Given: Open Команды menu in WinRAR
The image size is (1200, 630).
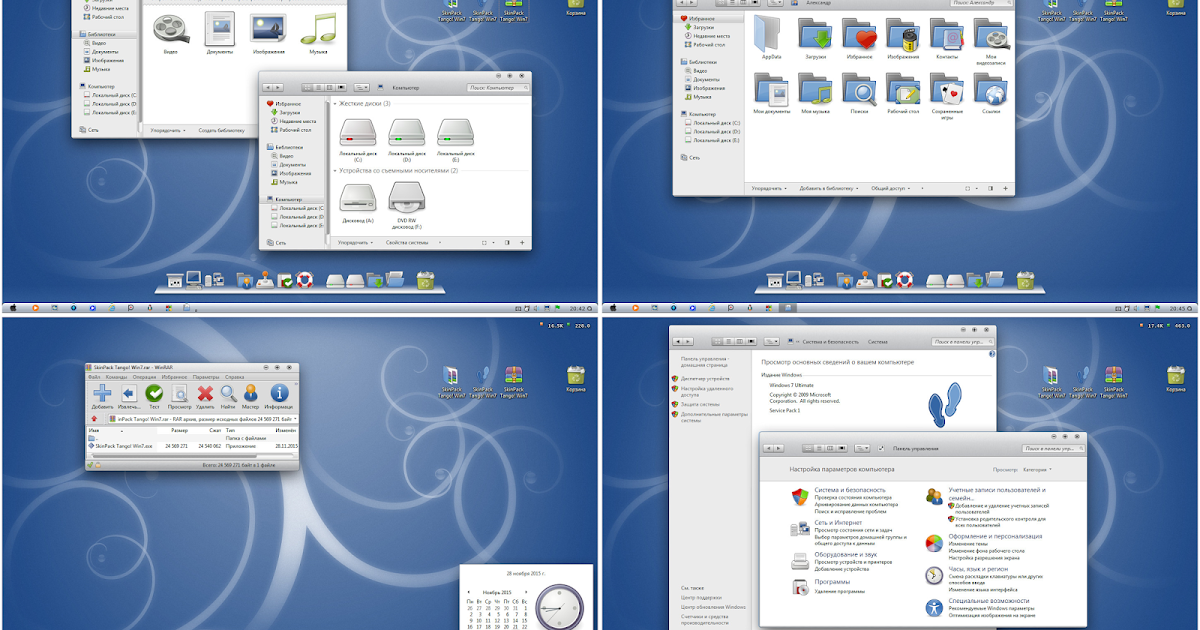Looking at the screenshot, I should [x=116, y=377].
